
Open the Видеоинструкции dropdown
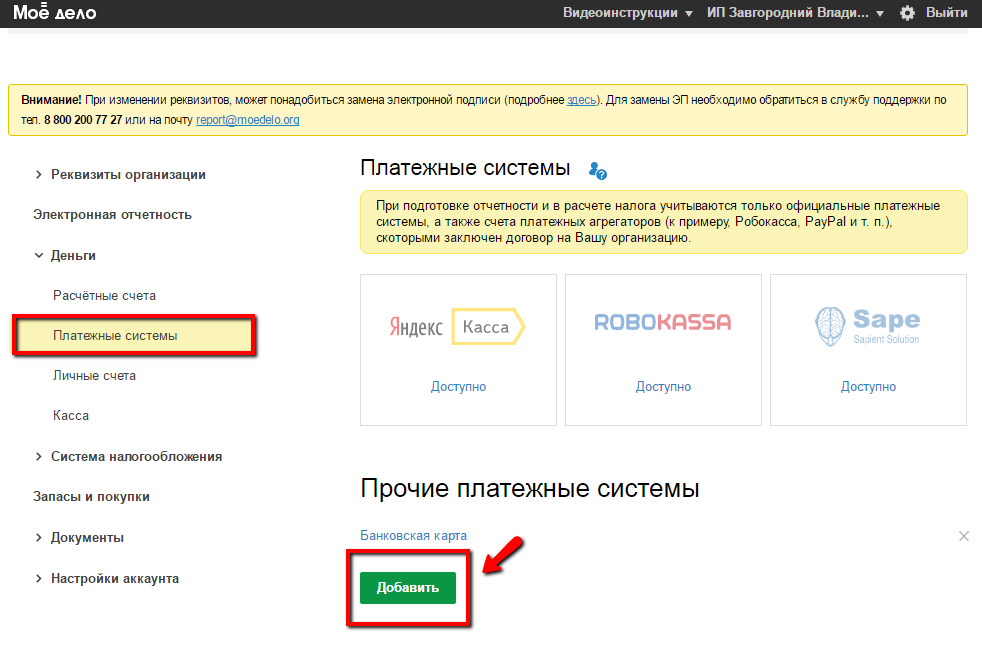pos(628,13)
